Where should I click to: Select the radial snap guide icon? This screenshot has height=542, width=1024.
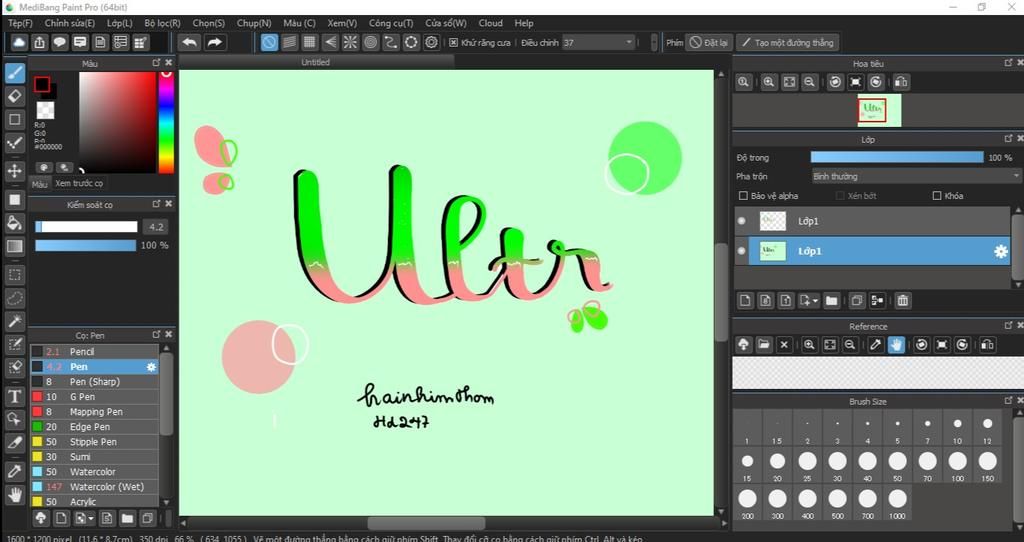click(350, 42)
